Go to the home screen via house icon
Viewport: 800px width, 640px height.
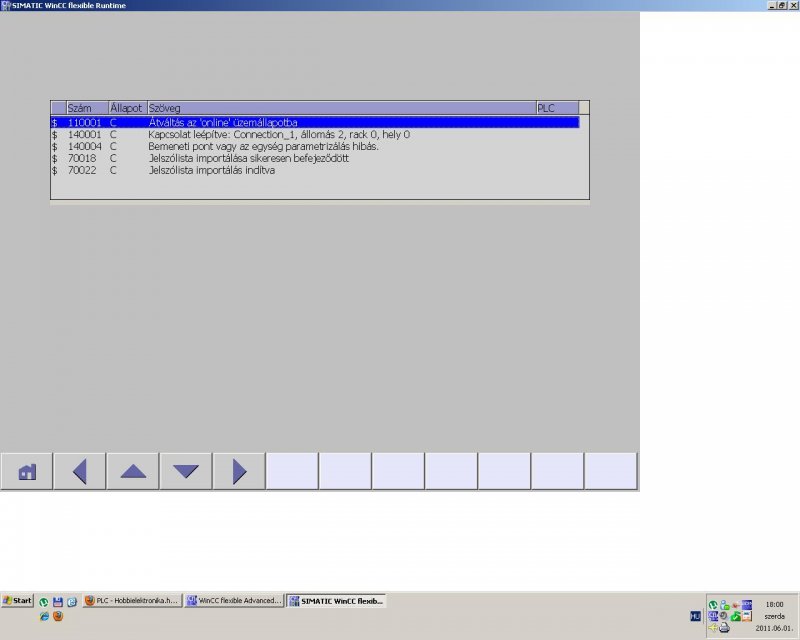click(27, 471)
